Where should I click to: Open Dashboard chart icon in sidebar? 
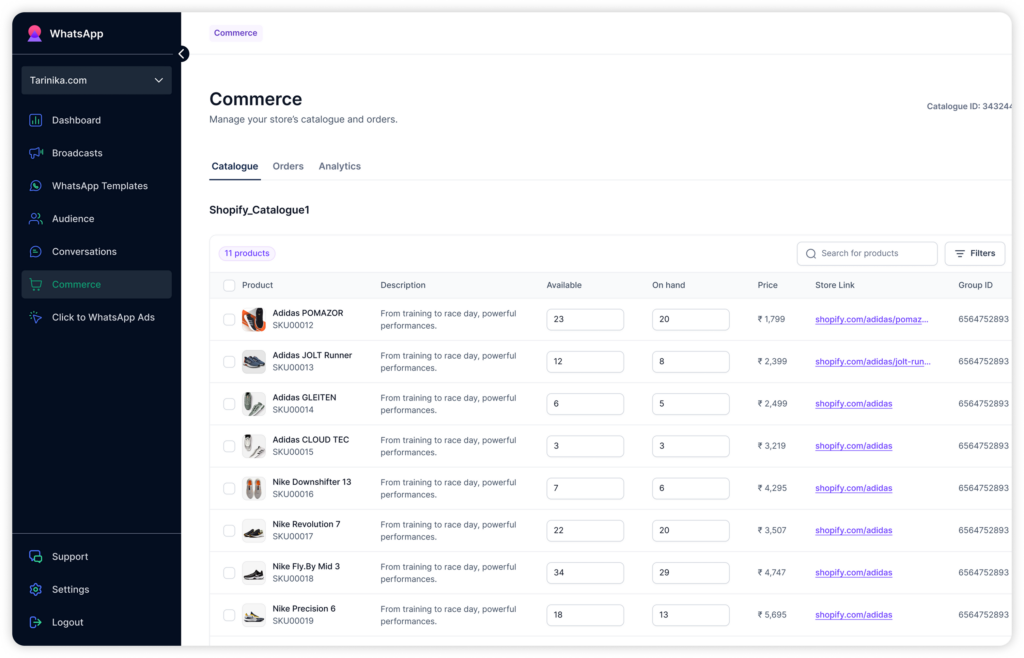pyautogui.click(x=35, y=120)
